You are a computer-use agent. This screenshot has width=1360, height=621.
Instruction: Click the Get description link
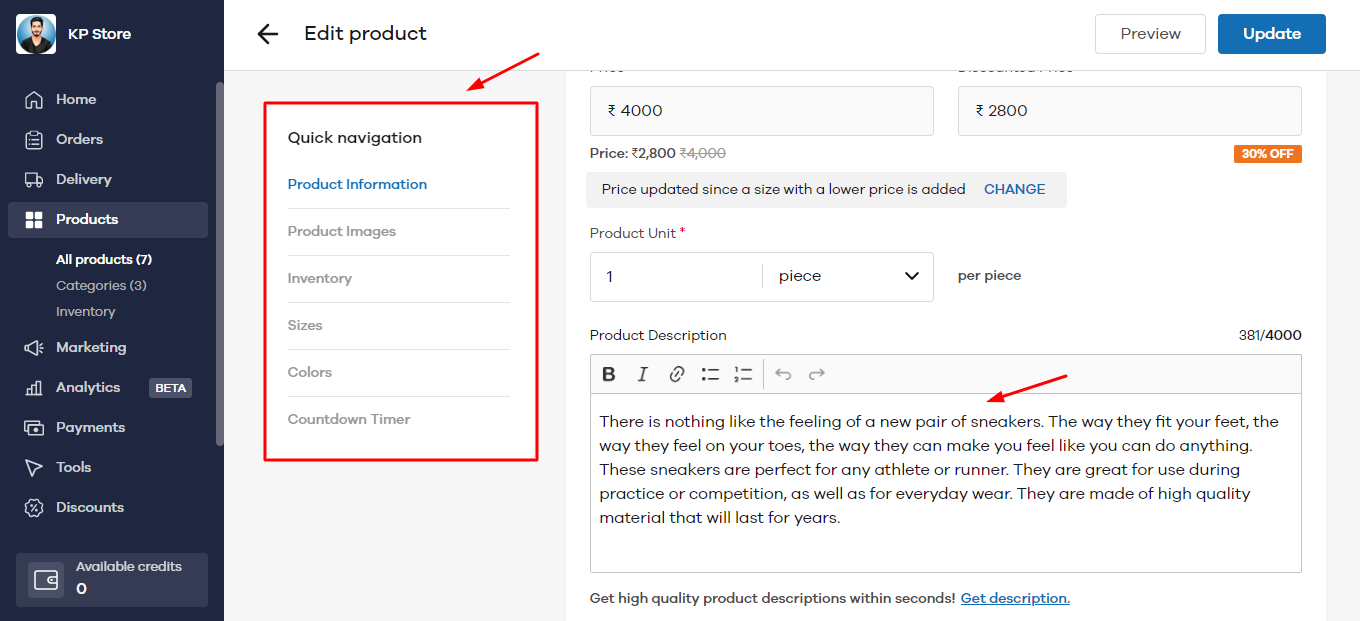[1015, 599]
